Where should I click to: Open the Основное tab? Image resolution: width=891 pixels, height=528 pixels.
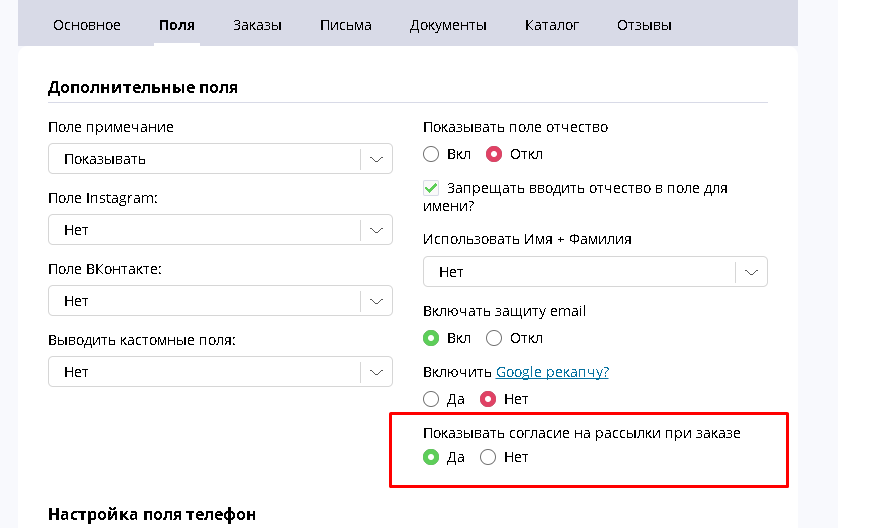point(86,25)
